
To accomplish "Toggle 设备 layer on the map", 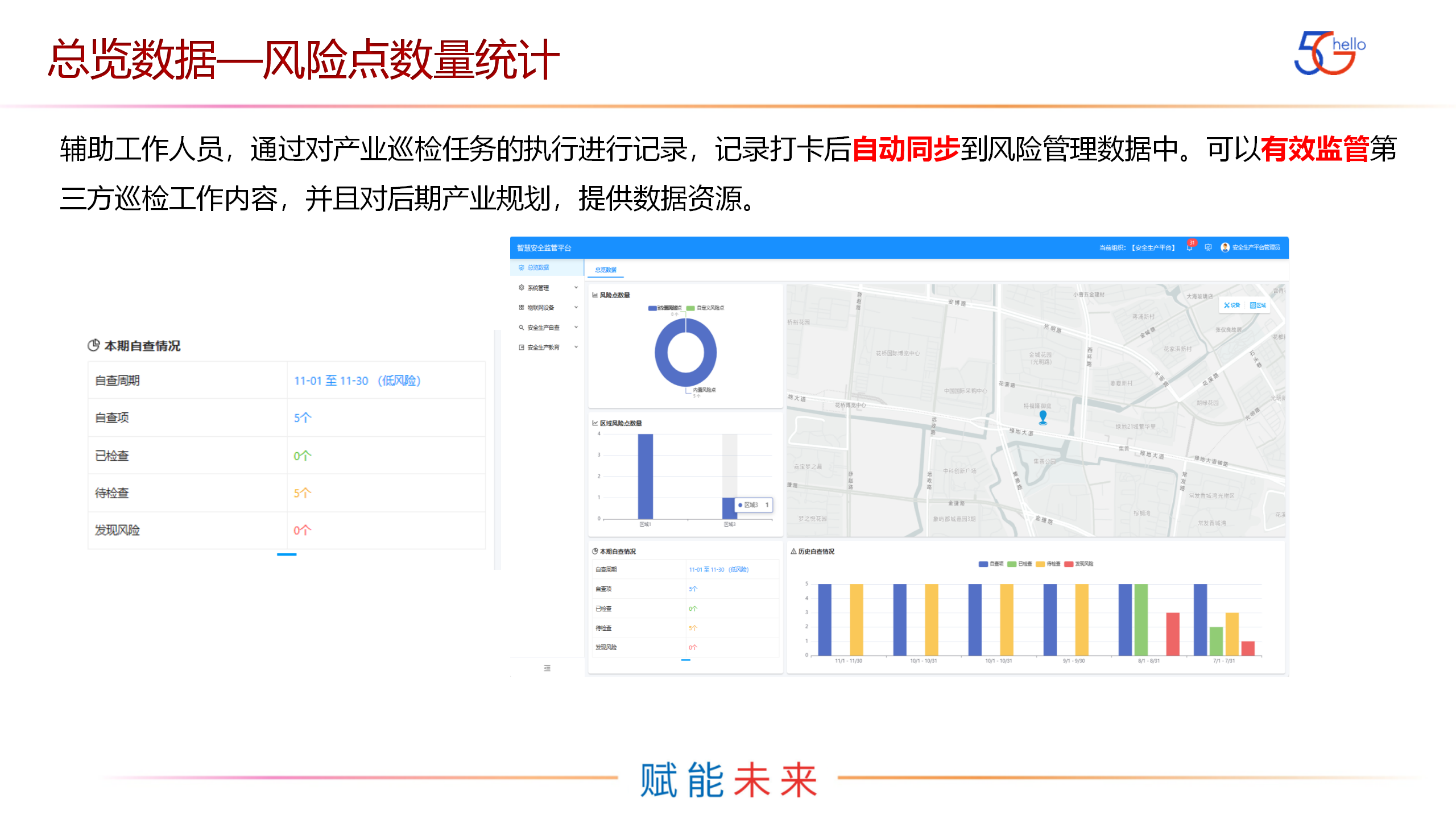I will tap(1232, 305).
